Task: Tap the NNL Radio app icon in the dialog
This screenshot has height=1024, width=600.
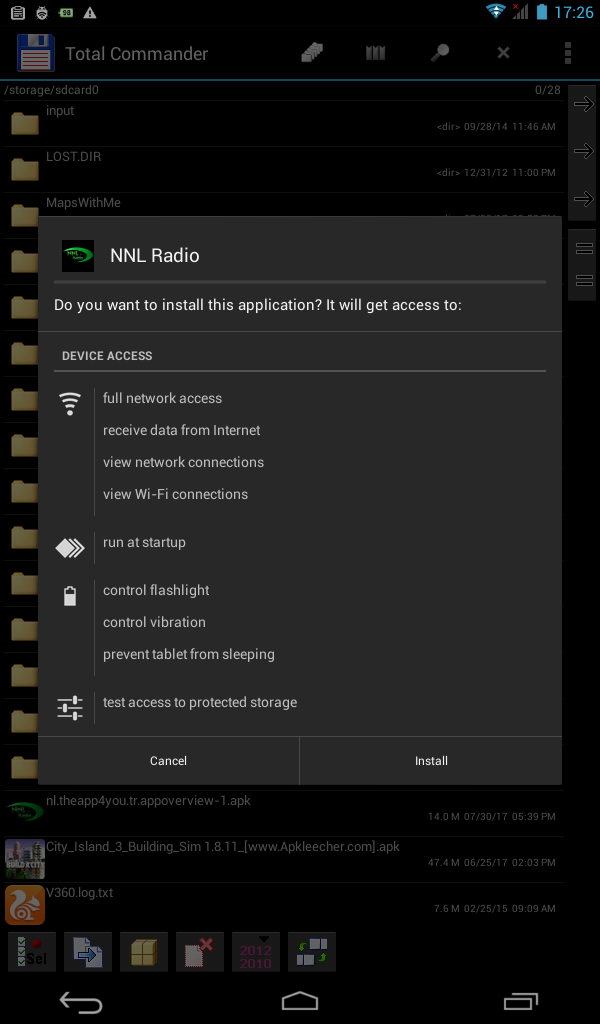Action: pyautogui.click(x=78, y=255)
